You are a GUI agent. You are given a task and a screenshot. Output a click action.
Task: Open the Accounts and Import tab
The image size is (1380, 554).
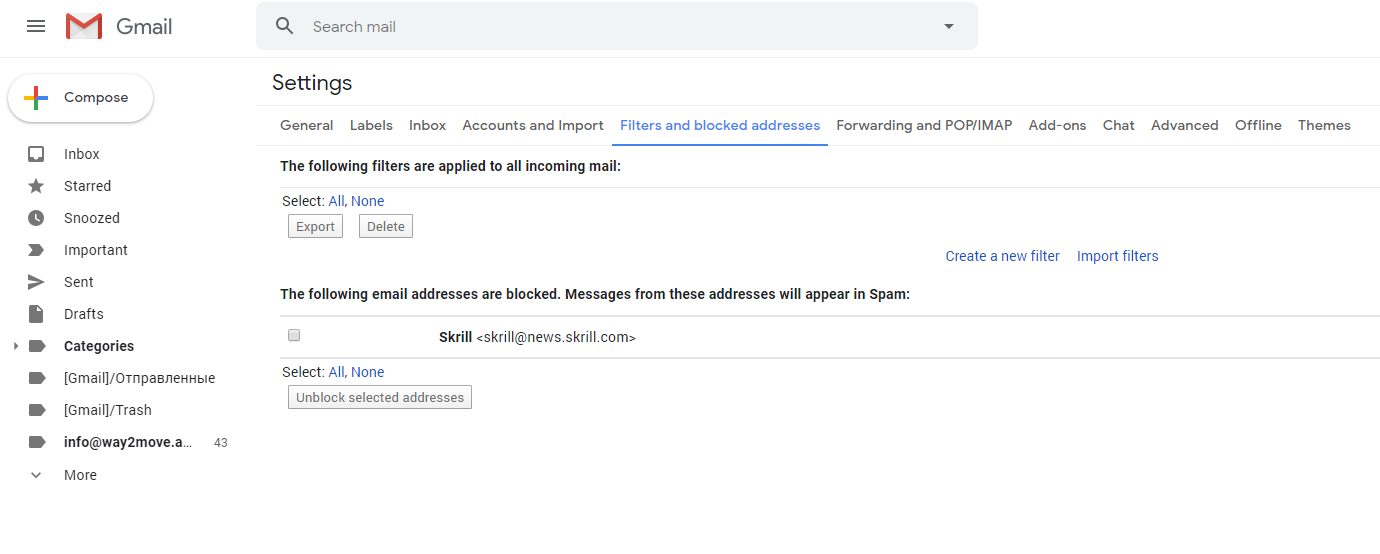point(533,125)
